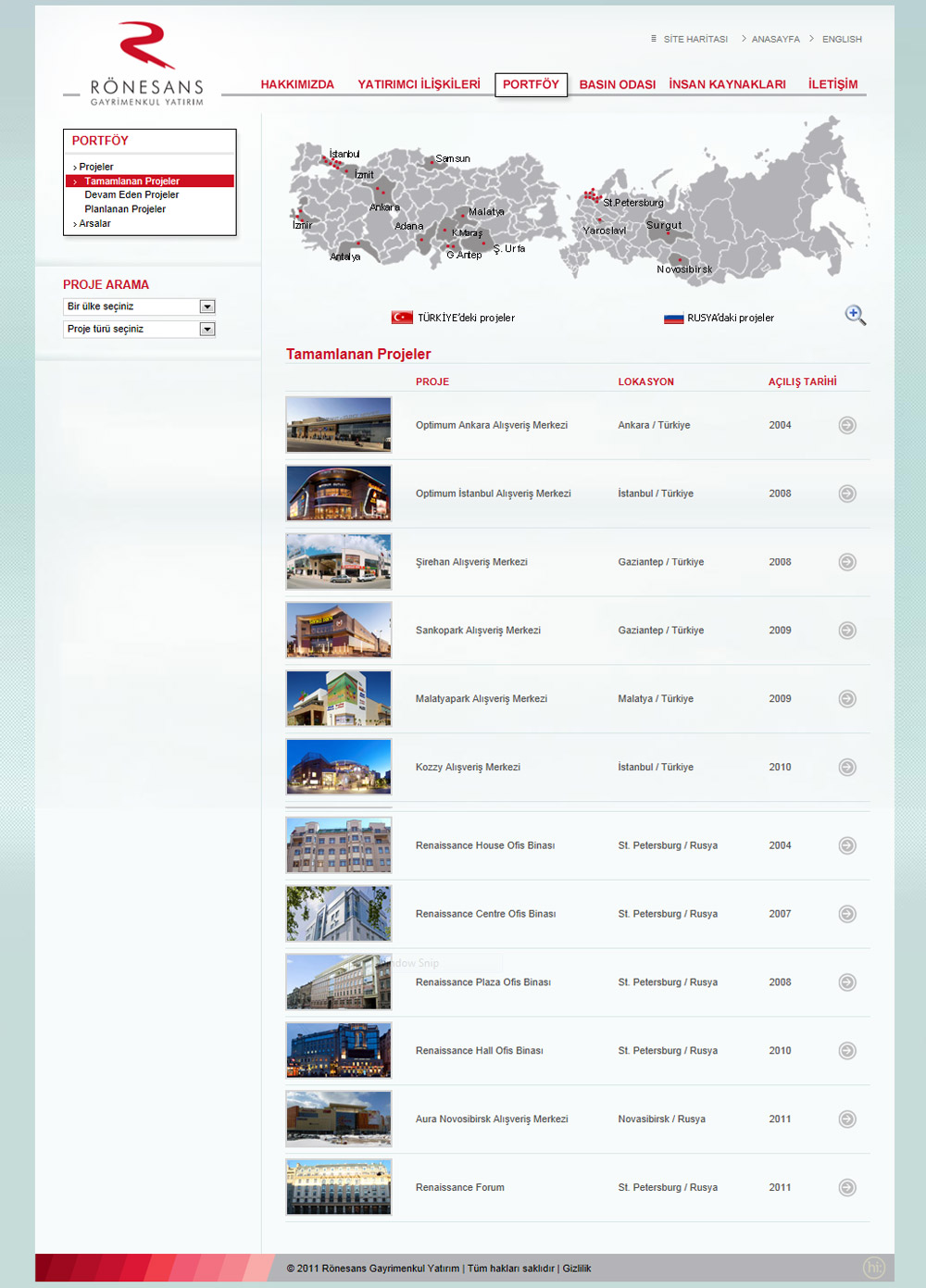926x1288 pixels.
Task: Go to the İLETİŞİM menu item
Action: pos(832,84)
